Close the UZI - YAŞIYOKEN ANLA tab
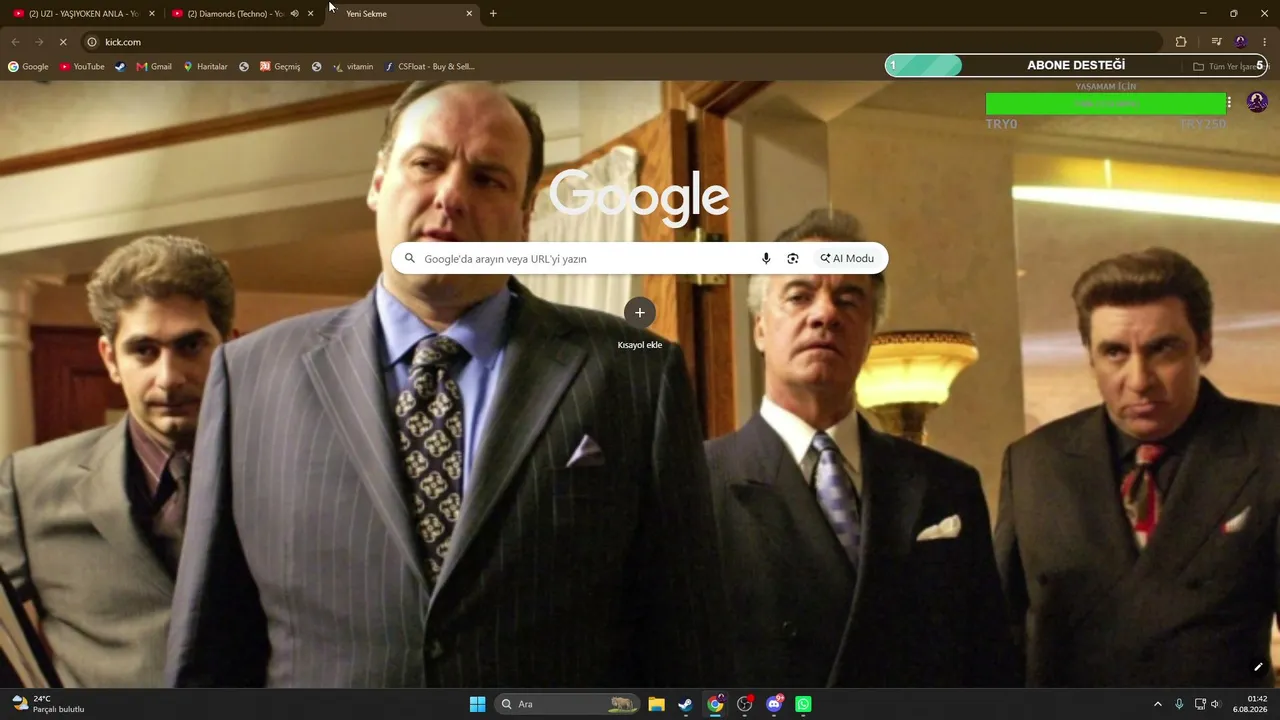 pos(152,14)
